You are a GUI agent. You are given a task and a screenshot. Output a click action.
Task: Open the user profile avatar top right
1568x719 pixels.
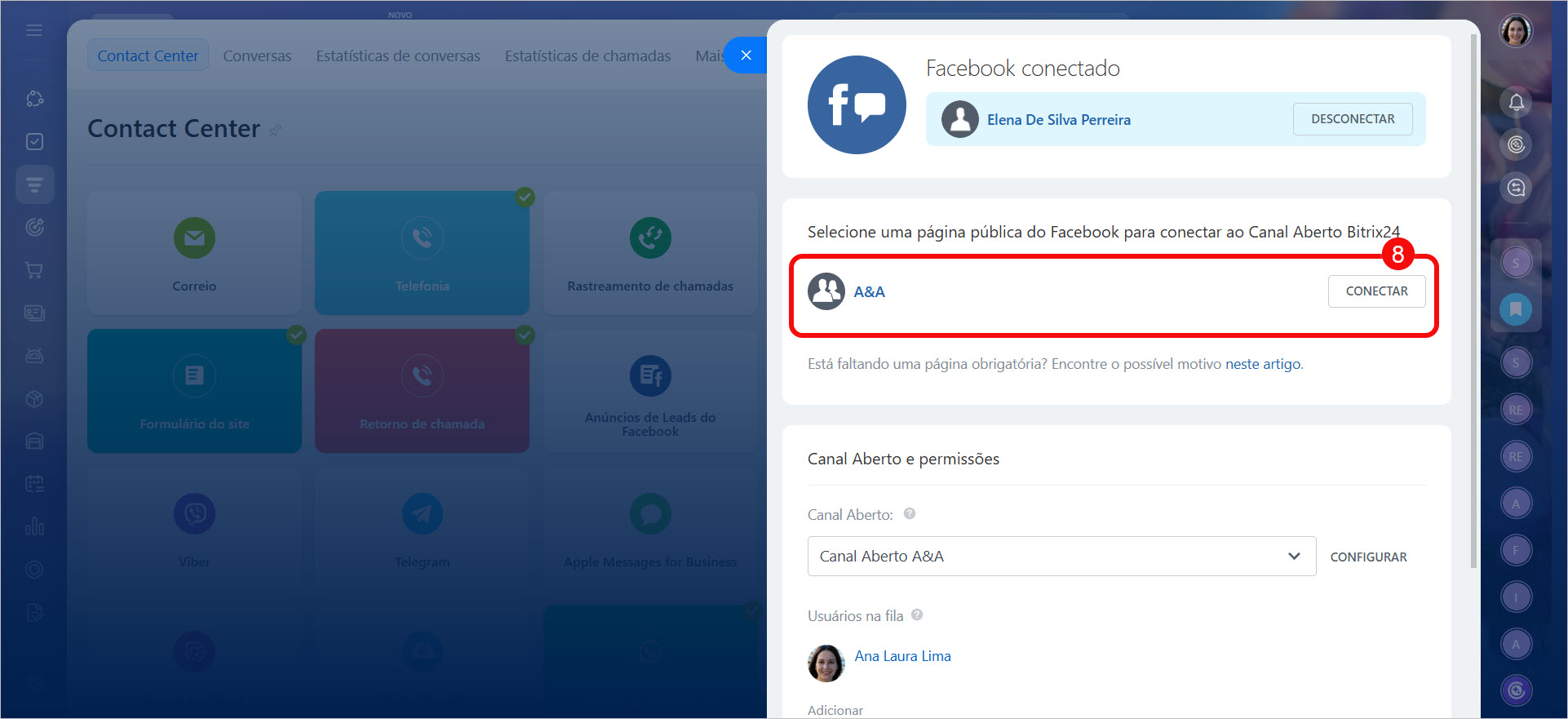click(1516, 31)
